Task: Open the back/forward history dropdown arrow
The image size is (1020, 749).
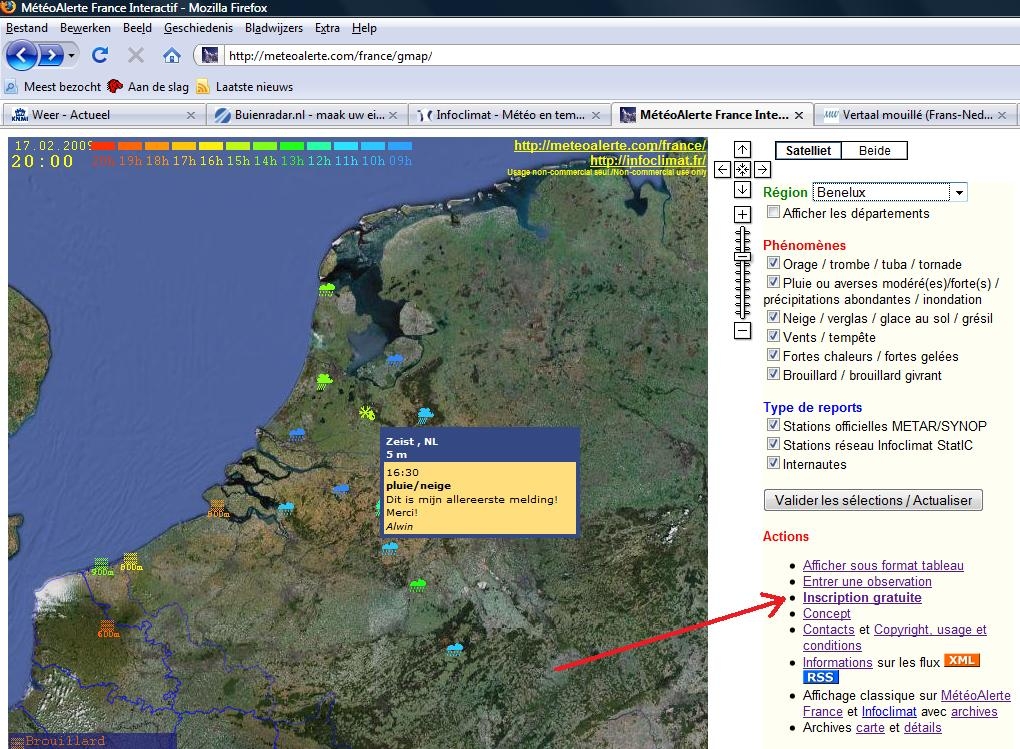Action: point(72,55)
